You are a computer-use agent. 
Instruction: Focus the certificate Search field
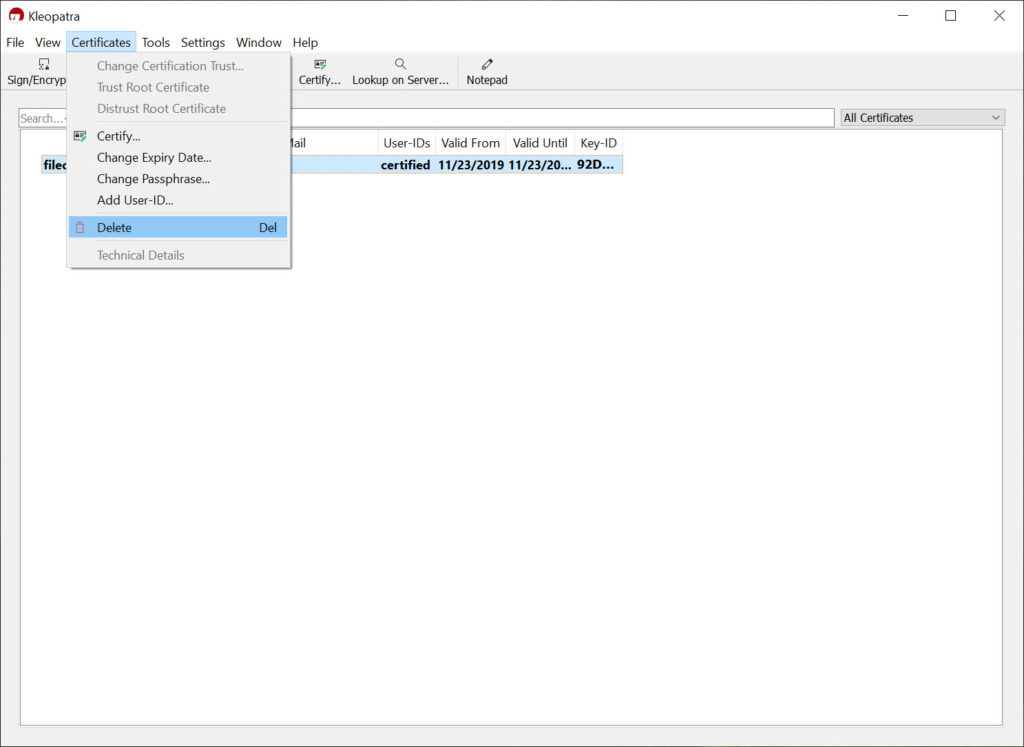click(426, 118)
